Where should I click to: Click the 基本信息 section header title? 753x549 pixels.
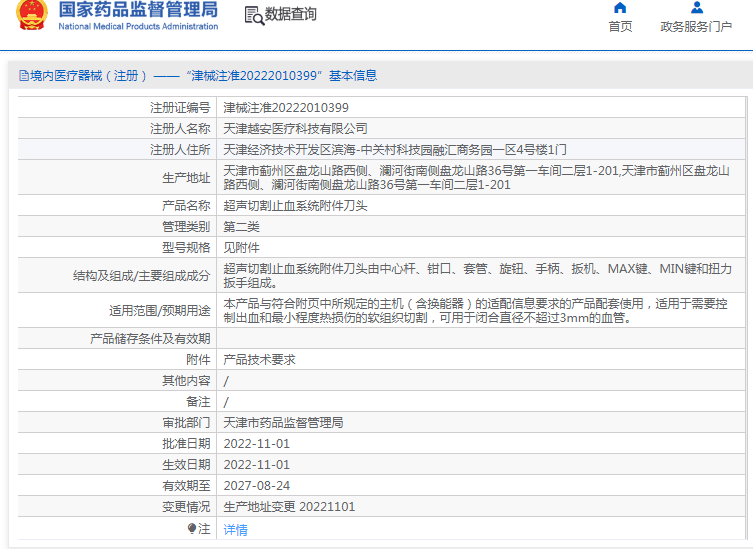353,76
